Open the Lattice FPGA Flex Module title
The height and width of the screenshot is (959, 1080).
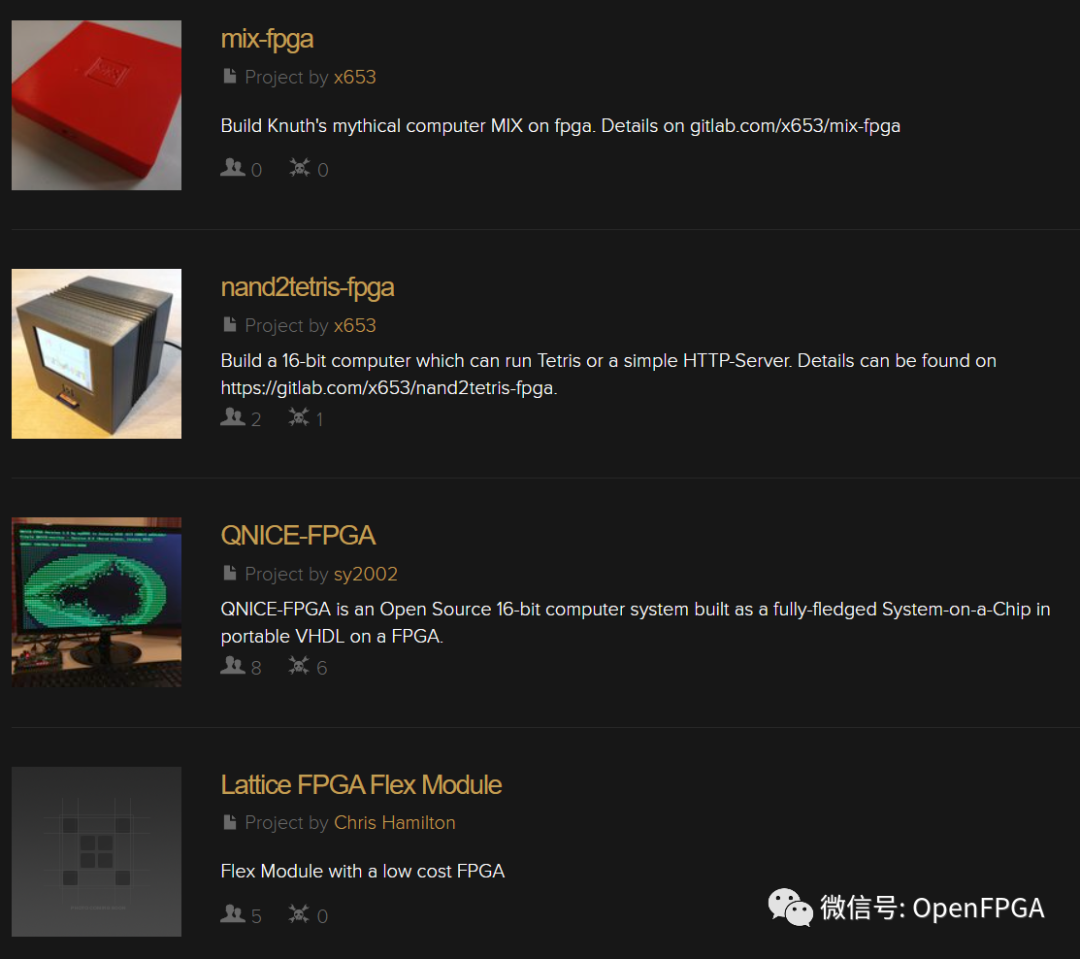pyautogui.click(x=362, y=785)
